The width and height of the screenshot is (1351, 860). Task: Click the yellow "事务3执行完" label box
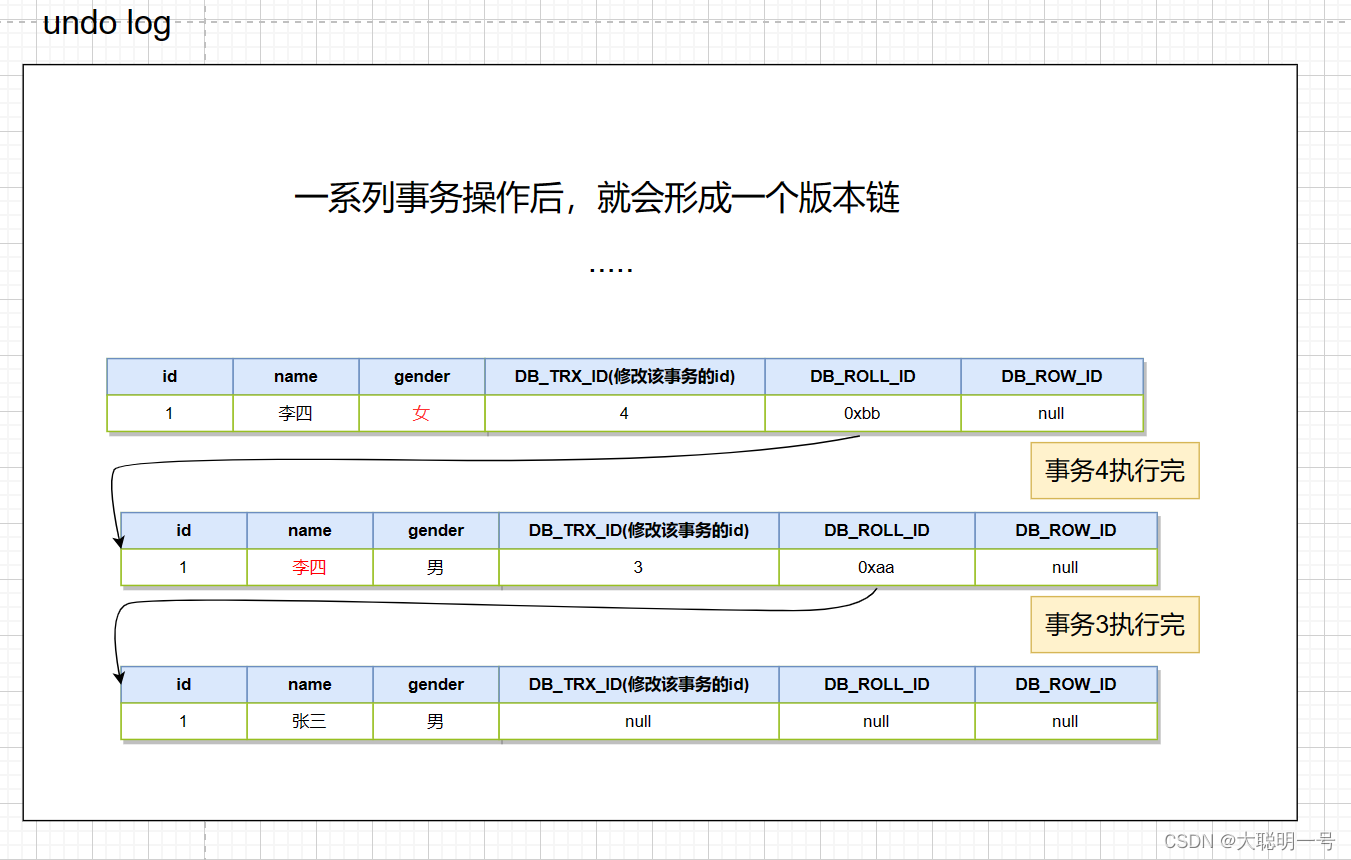point(1115,625)
